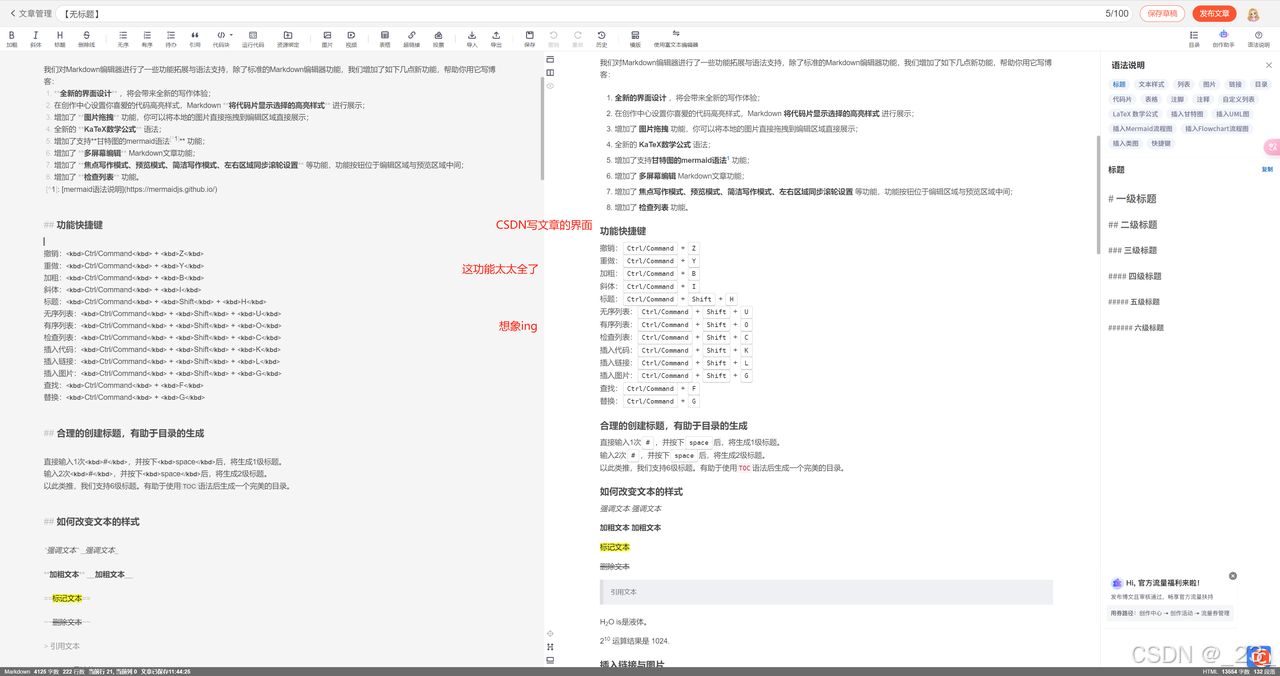Screen dimensions: 1280x676
Task: Go back to article management (文章管理)
Action: click(30, 14)
